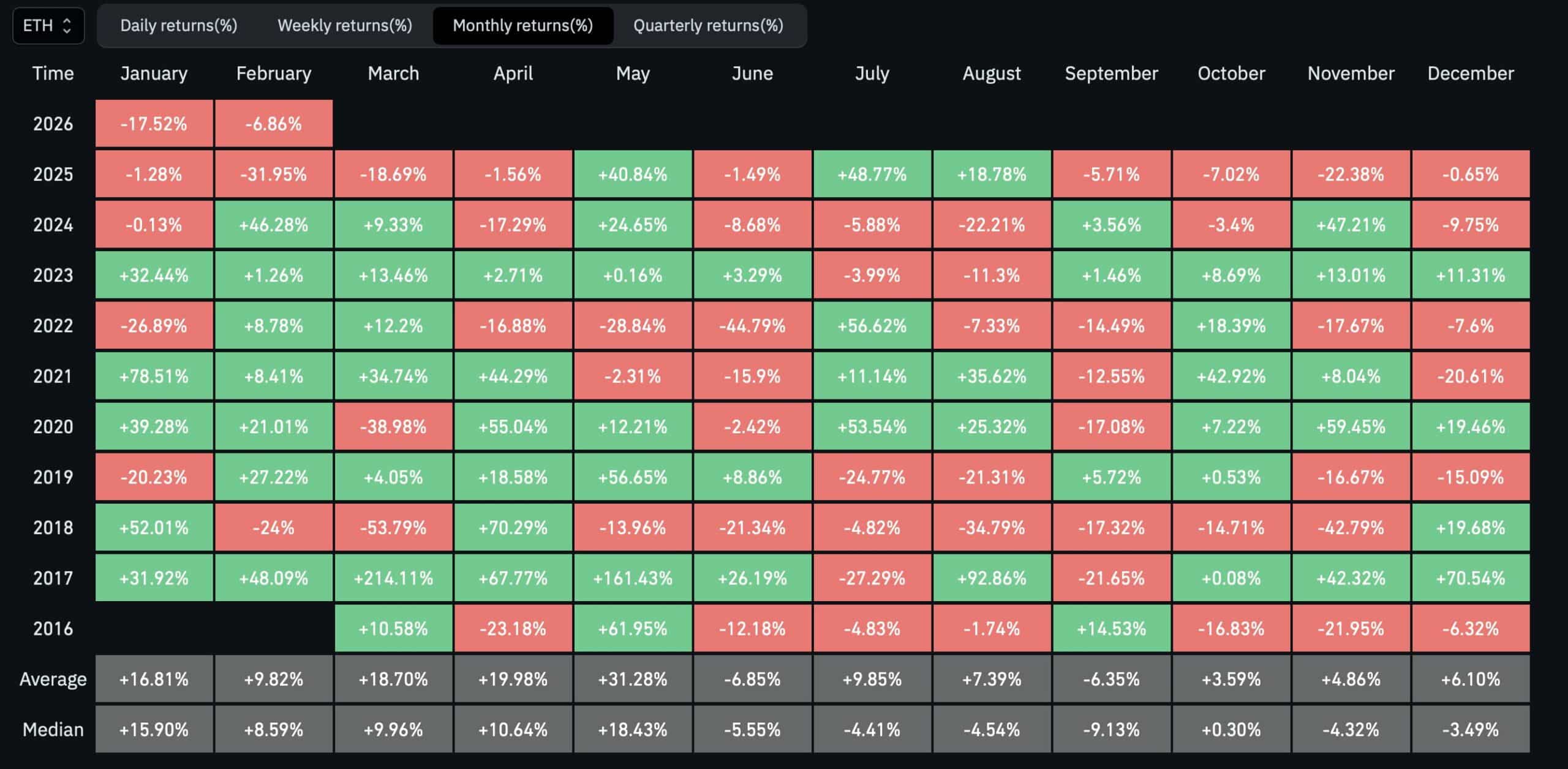
Task: Click the Median row label
Action: pos(53,729)
